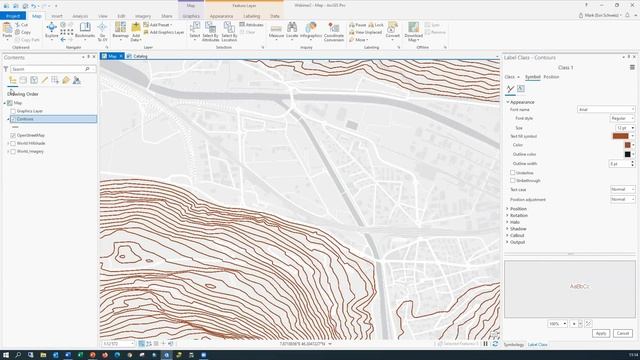Click the Download Map button
Screen dimensions: 640x360
point(413,32)
